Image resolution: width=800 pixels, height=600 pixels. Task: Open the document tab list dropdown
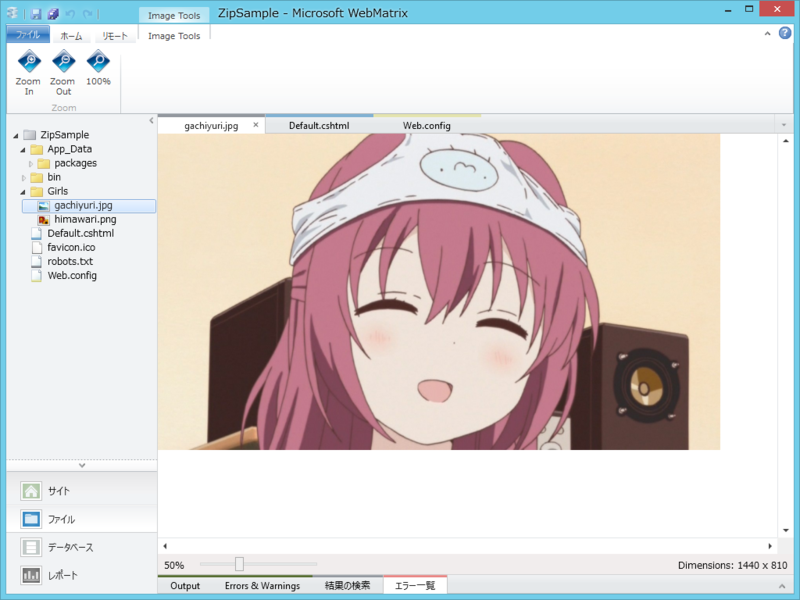(x=784, y=125)
